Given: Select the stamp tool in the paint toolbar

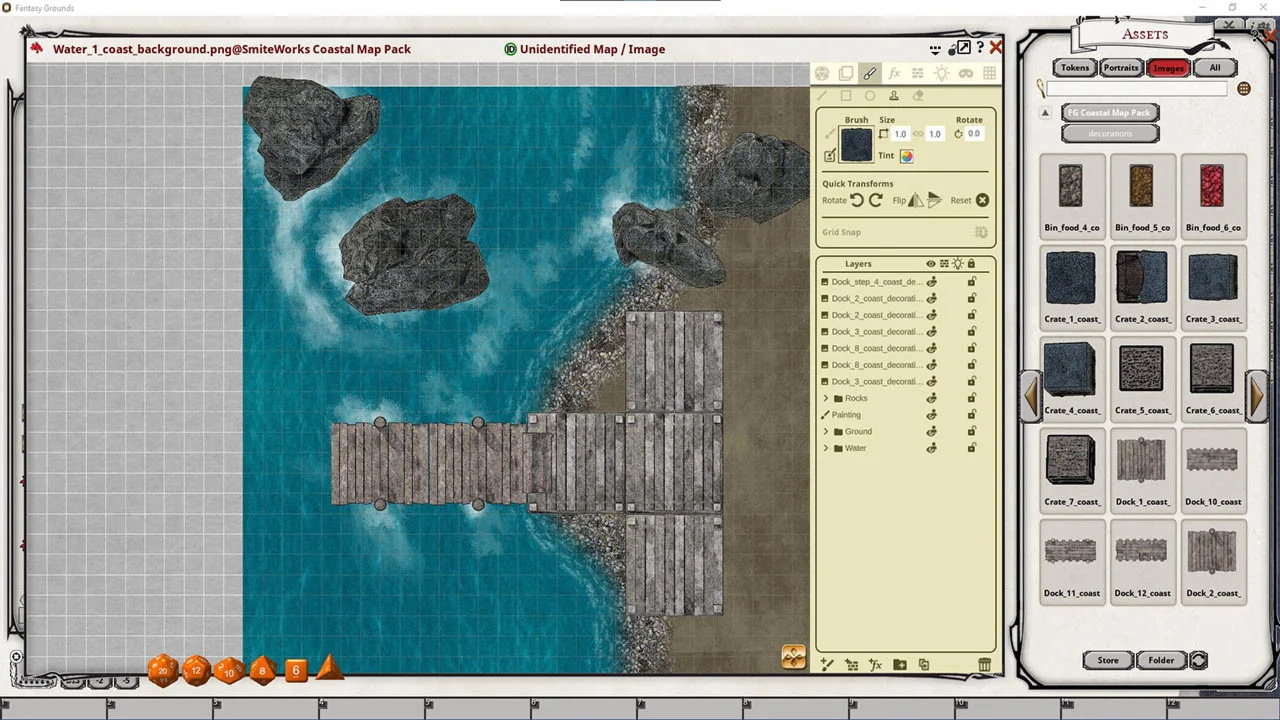Looking at the screenshot, I should pyautogui.click(x=893, y=96).
